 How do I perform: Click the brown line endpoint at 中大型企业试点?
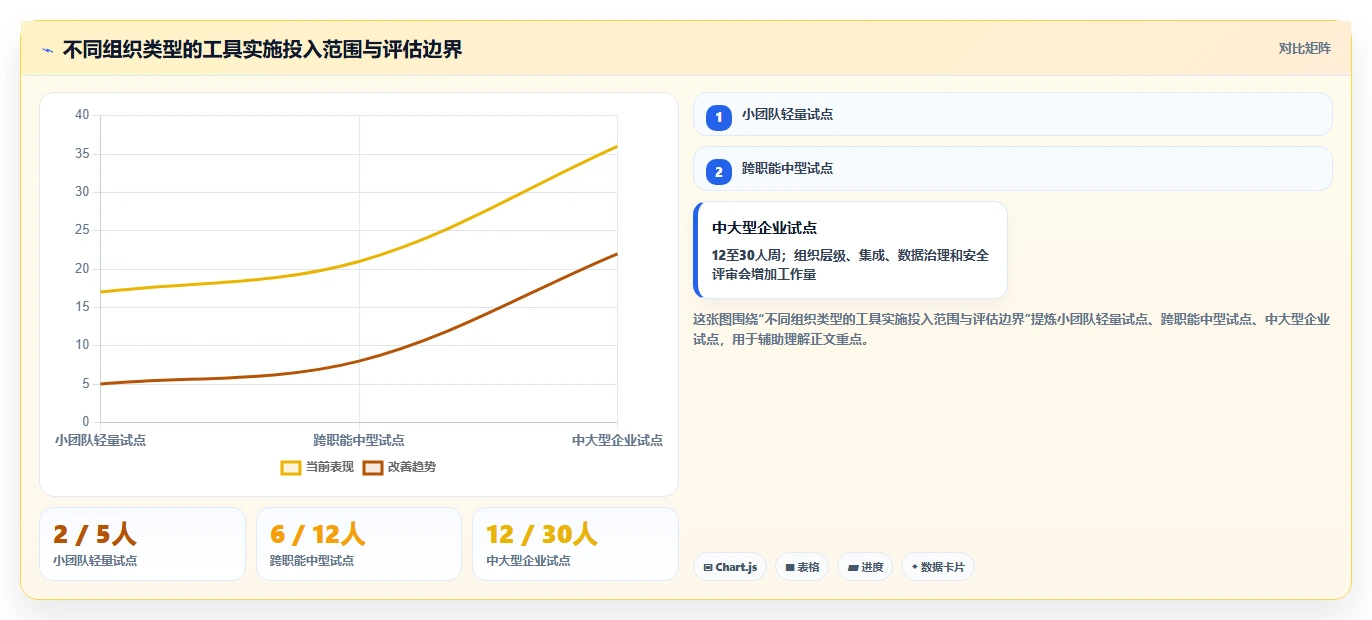point(617,254)
